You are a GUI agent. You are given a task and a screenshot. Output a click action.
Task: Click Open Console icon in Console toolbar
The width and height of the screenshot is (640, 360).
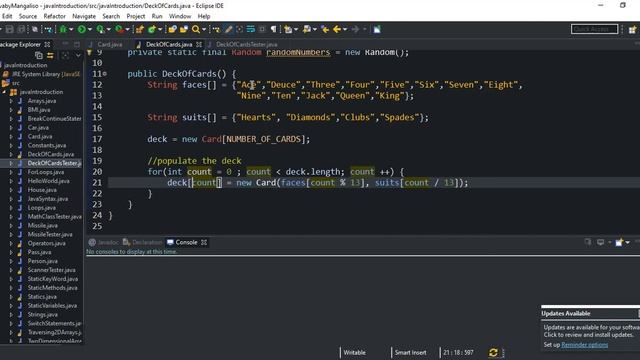[x=619, y=242]
